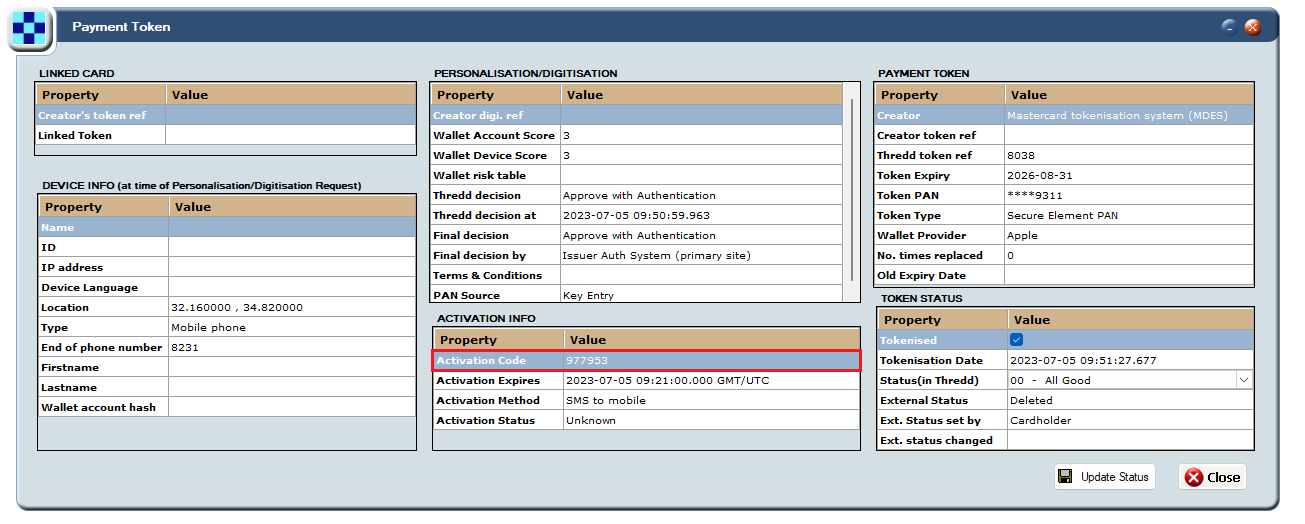Select the ID row in Device Info
The image size is (1305, 524).
coord(227,247)
